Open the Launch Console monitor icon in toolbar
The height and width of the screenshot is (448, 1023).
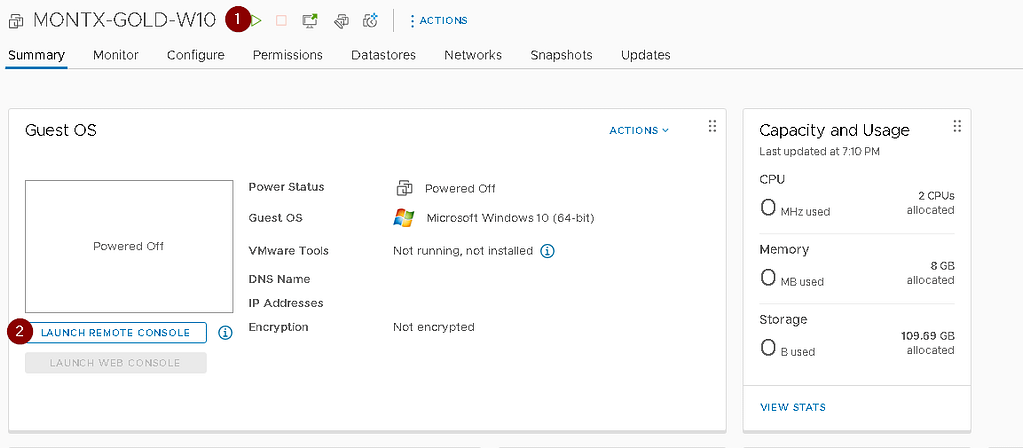tap(311, 20)
